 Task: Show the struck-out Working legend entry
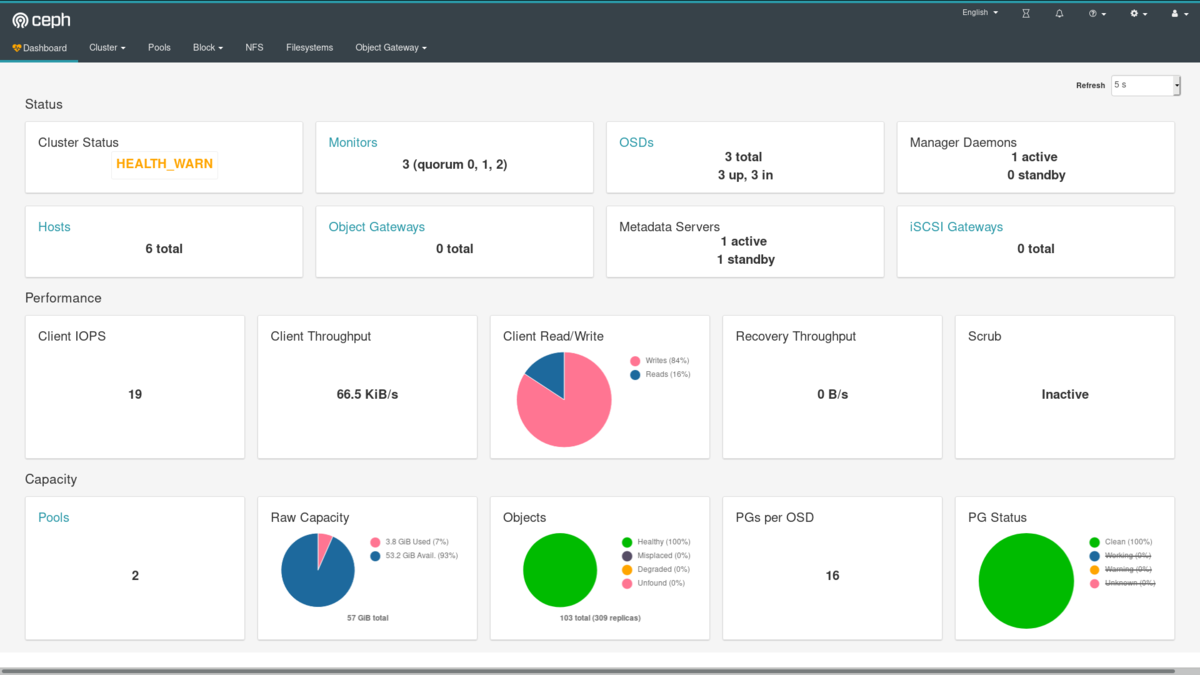click(x=1120, y=556)
